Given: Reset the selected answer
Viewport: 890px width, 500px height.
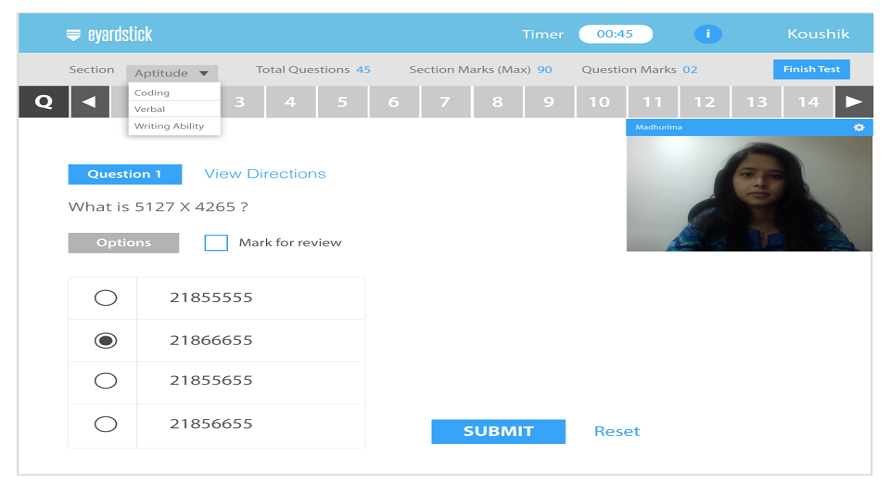Looking at the screenshot, I should [617, 431].
